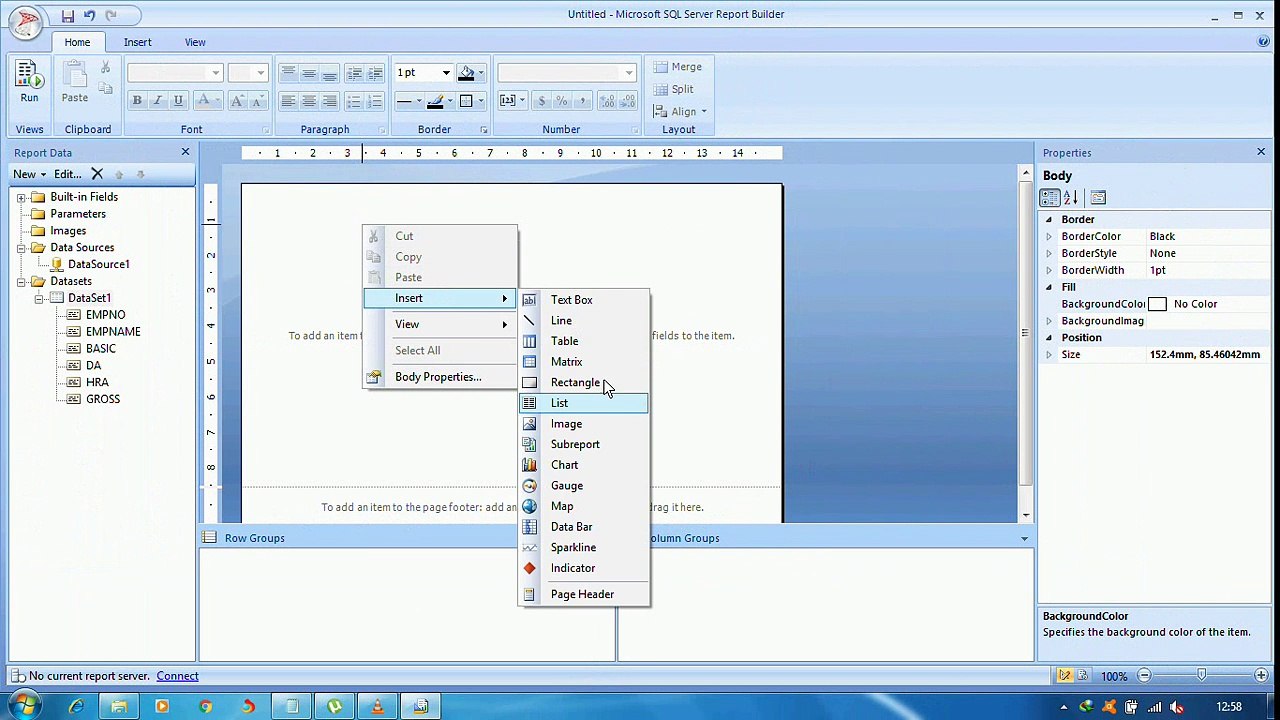Choose Table from Insert submenu

584,341
